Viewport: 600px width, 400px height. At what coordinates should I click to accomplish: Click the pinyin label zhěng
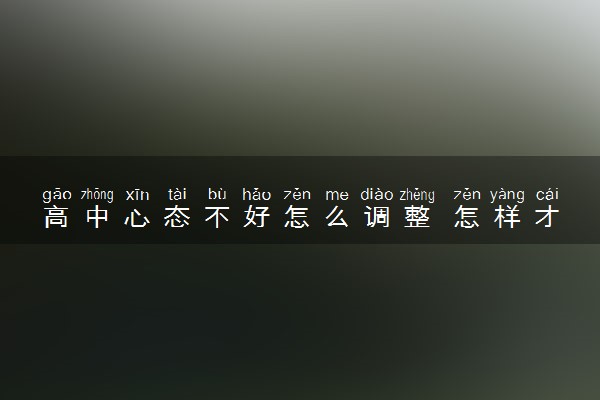point(417,195)
